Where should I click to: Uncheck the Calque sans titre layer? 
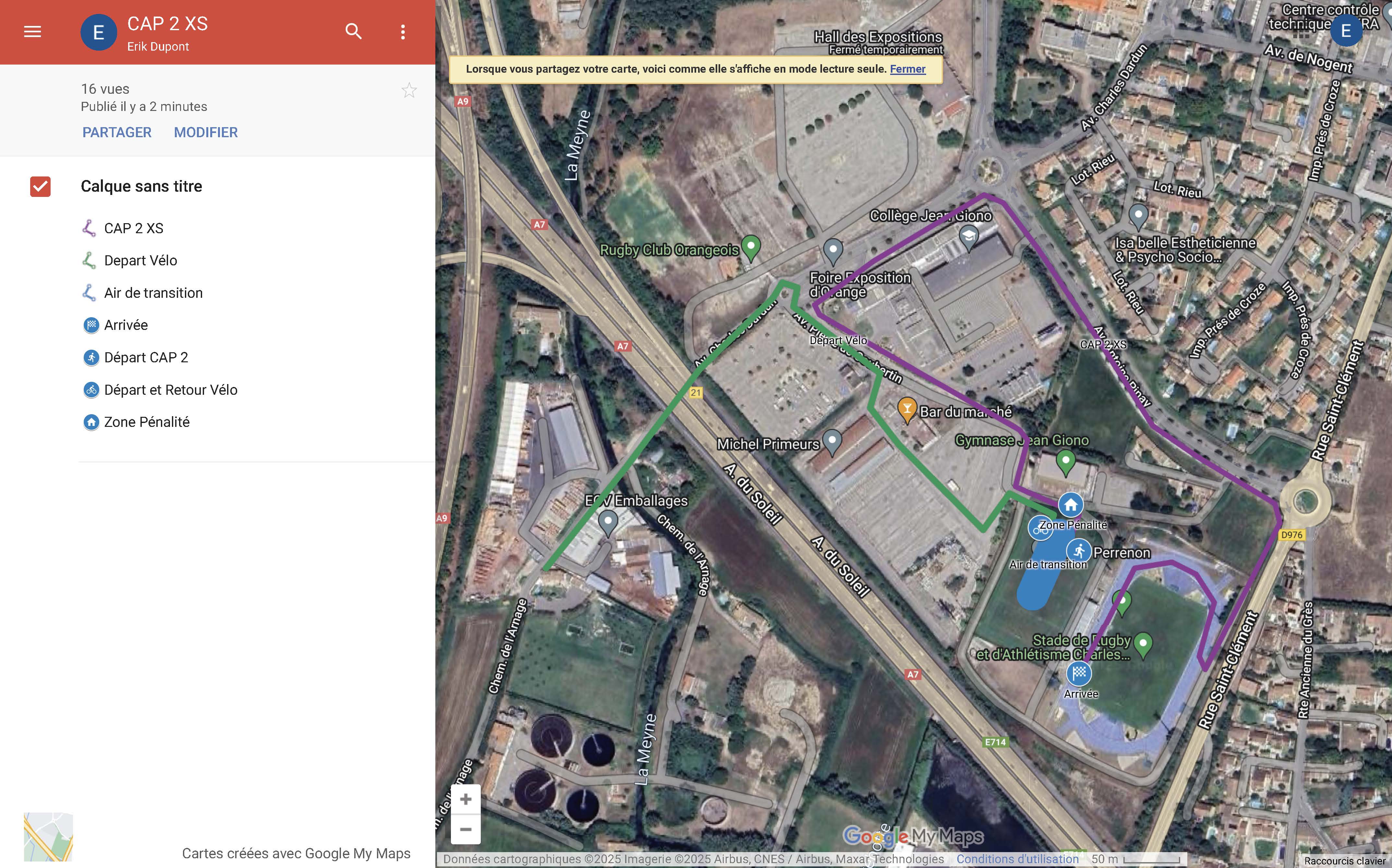click(x=40, y=186)
